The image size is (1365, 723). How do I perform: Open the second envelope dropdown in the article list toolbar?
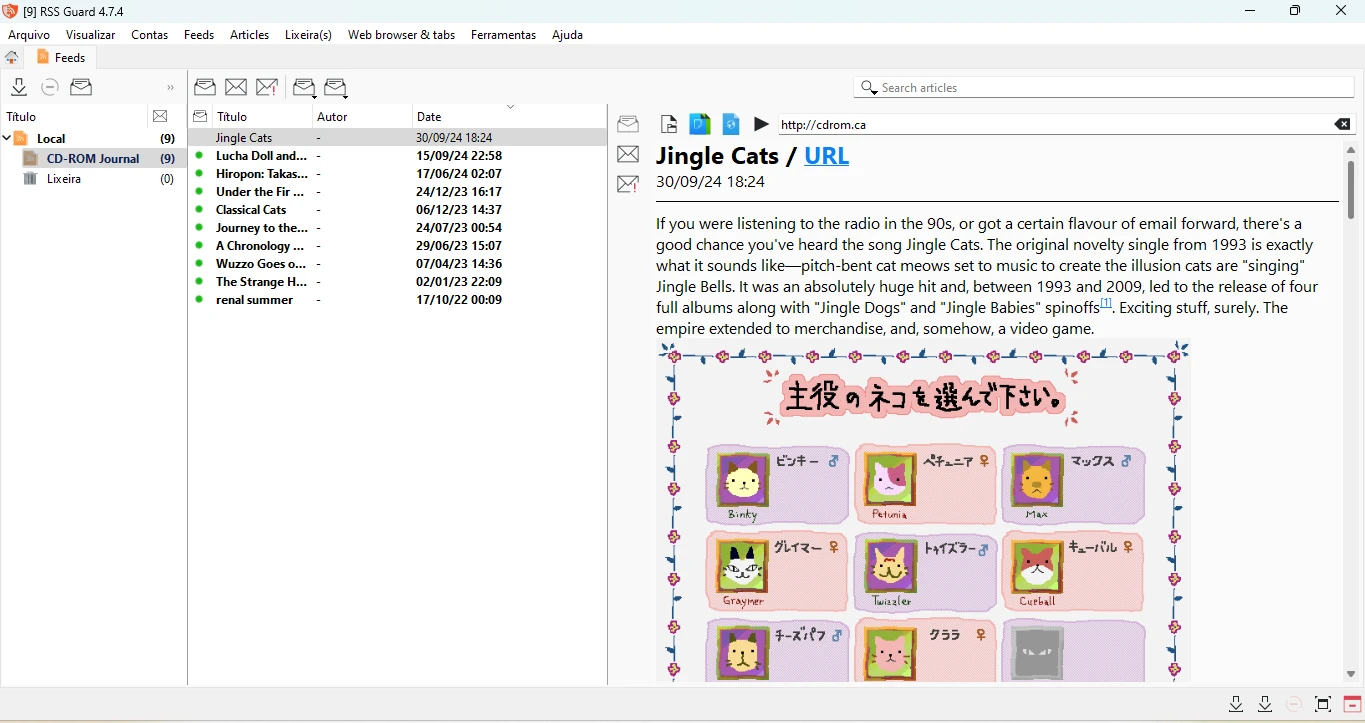coord(336,88)
